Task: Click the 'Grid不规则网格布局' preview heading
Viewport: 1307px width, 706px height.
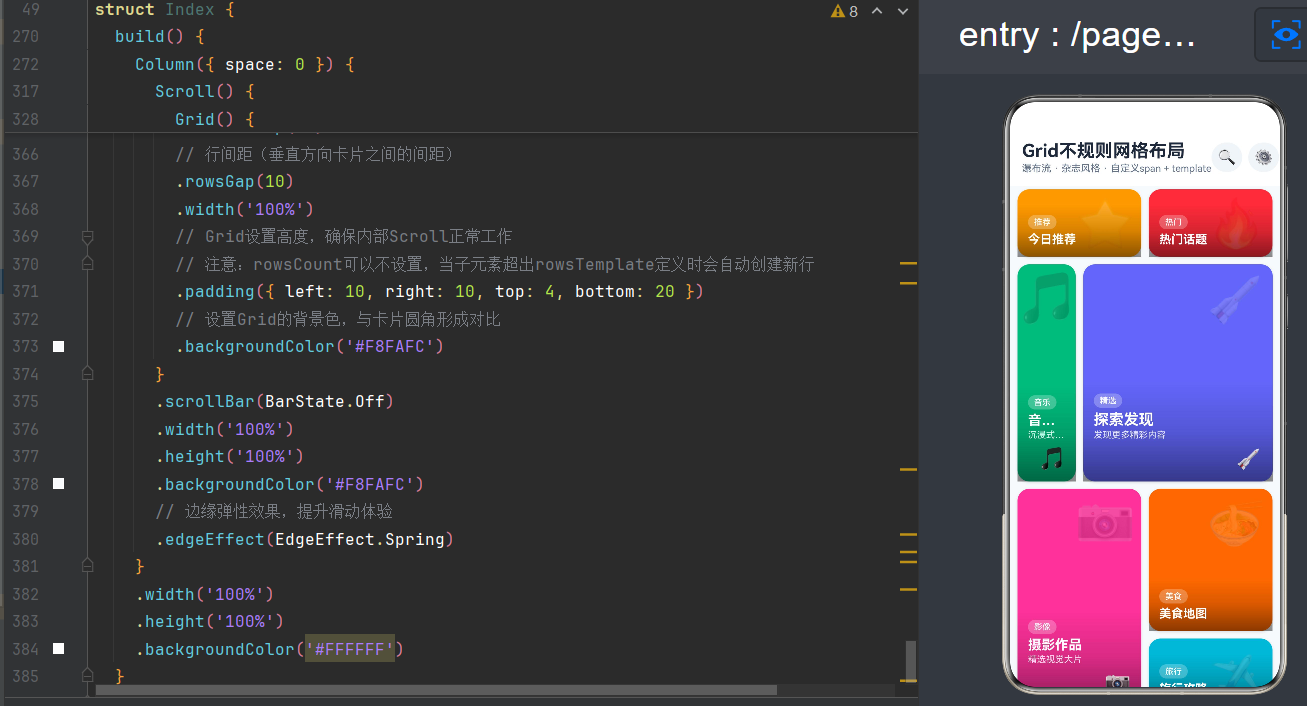Action: coord(1103,150)
